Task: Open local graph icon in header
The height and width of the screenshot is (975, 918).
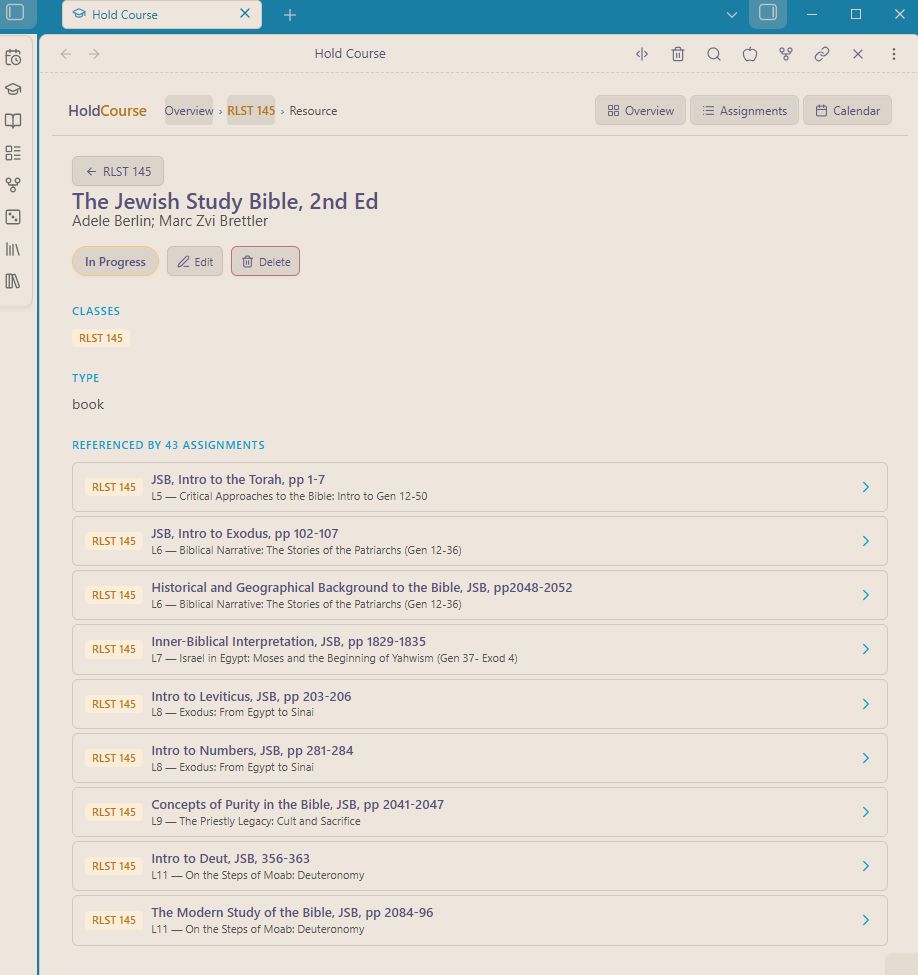Action: [786, 54]
